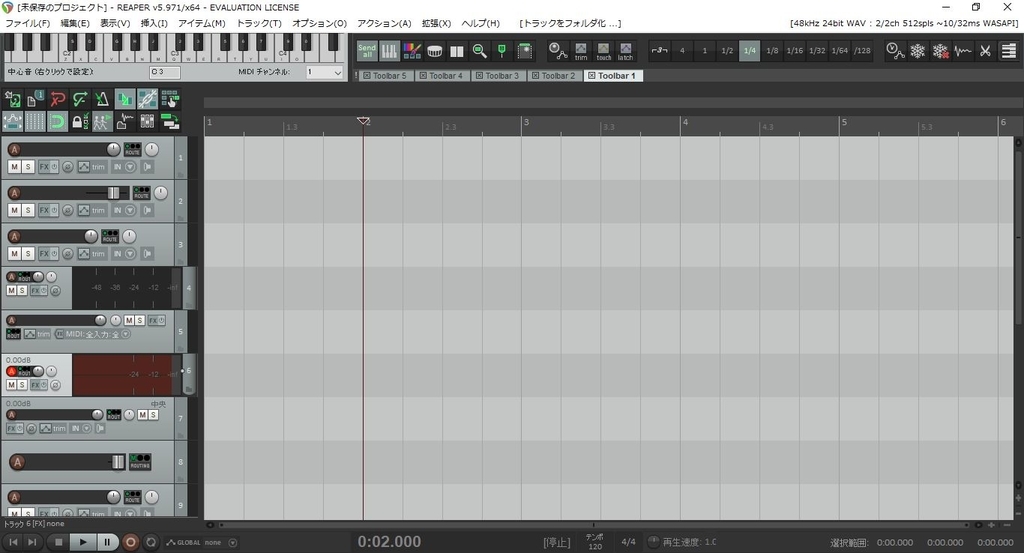Click the triplet grid icon
This screenshot has width=1024, height=553.
659,50
